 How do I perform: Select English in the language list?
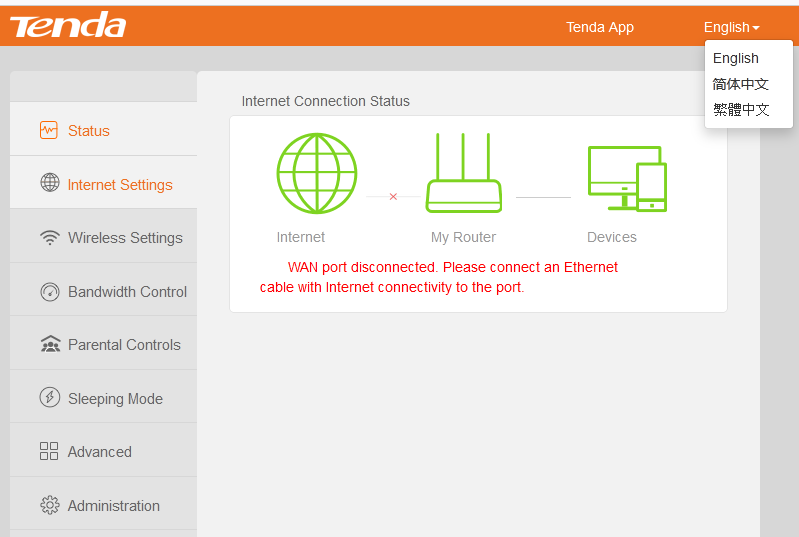736,58
